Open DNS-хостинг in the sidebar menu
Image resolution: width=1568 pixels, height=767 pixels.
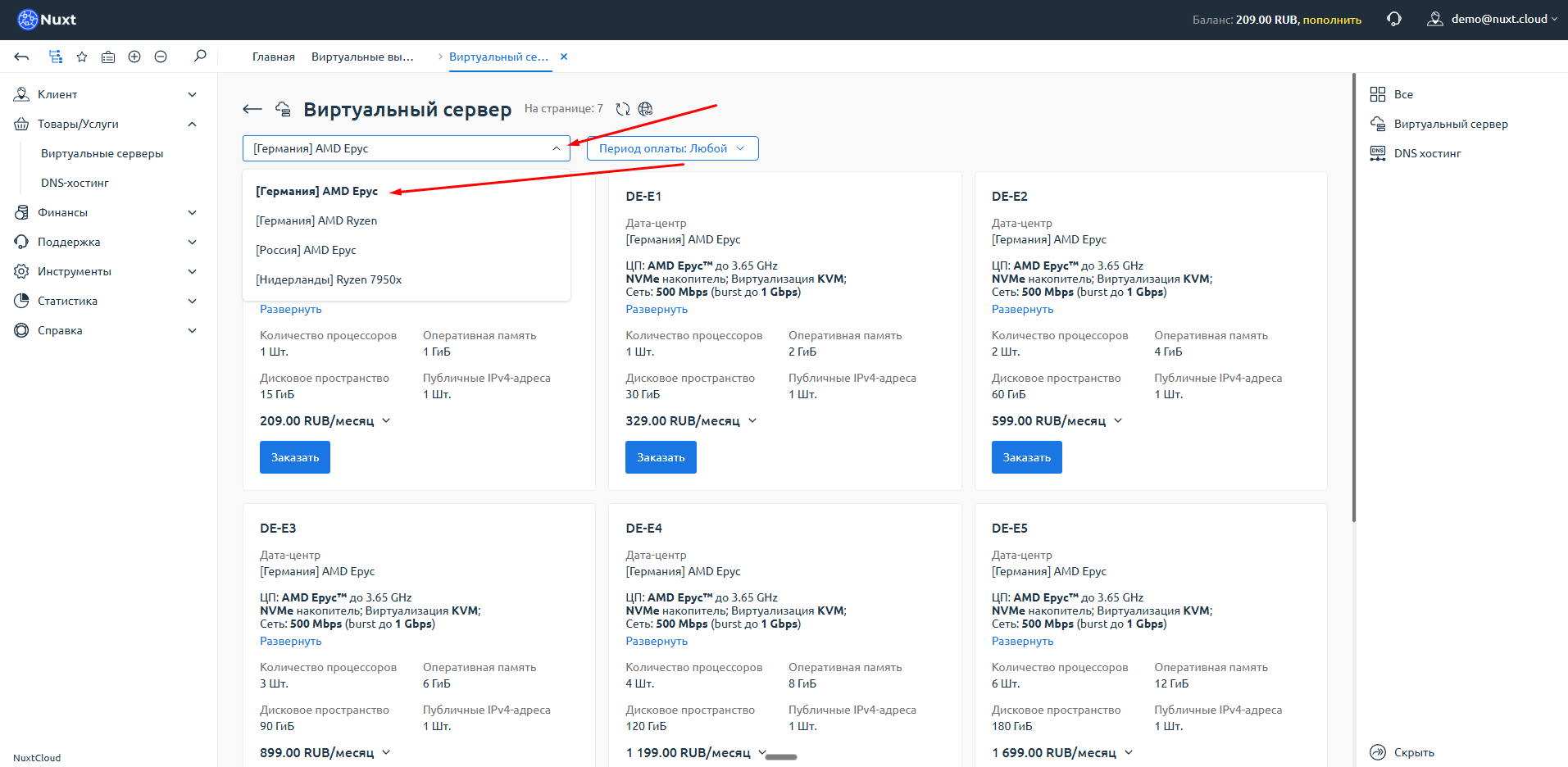[75, 183]
